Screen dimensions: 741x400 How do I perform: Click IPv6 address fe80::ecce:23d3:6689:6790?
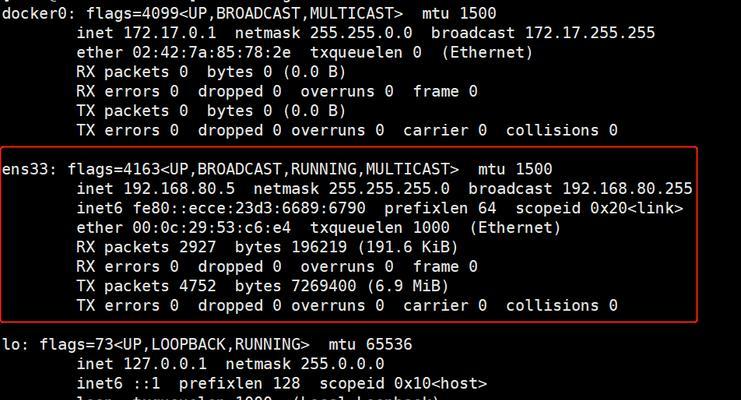click(x=249, y=208)
